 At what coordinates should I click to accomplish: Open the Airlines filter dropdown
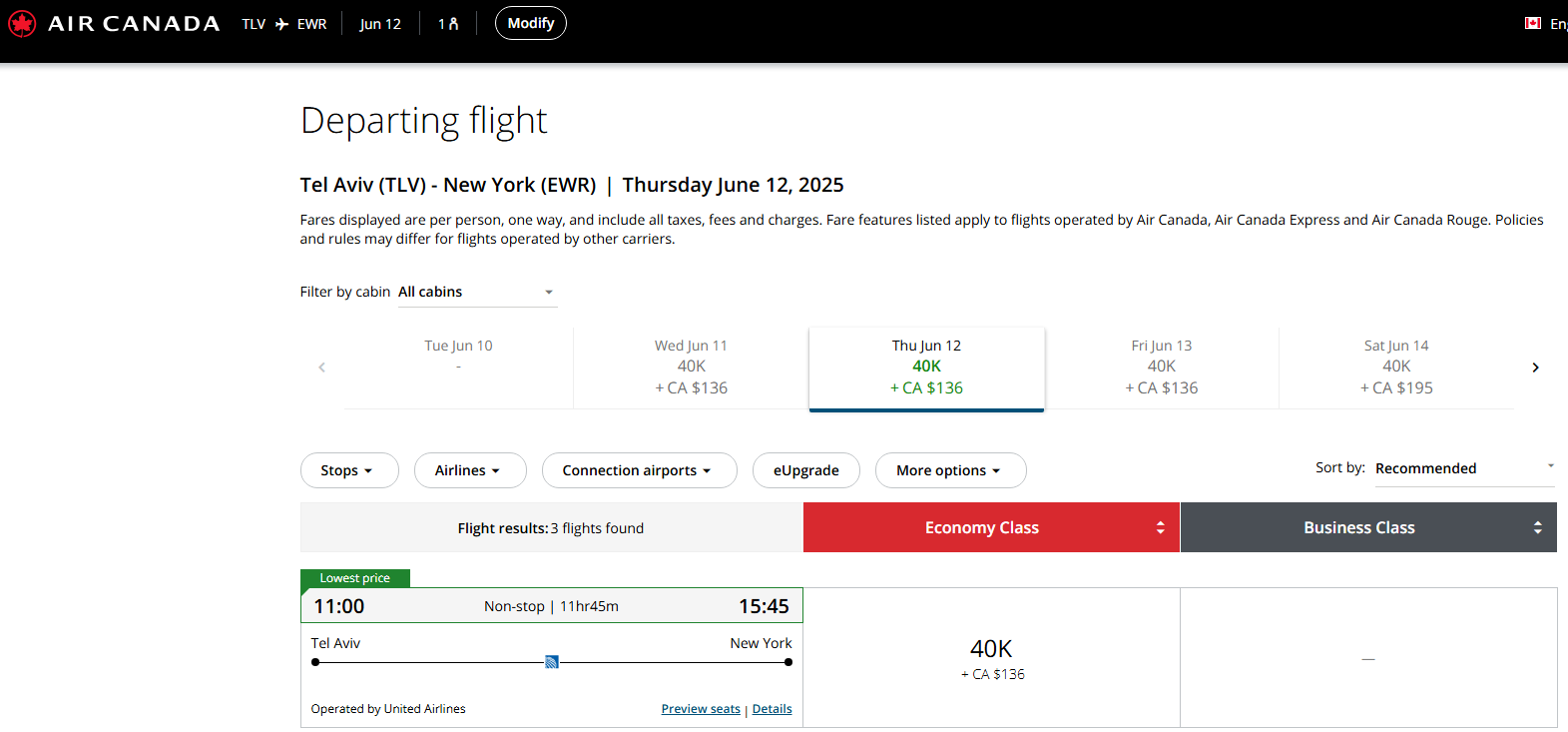[x=470, y=470]
